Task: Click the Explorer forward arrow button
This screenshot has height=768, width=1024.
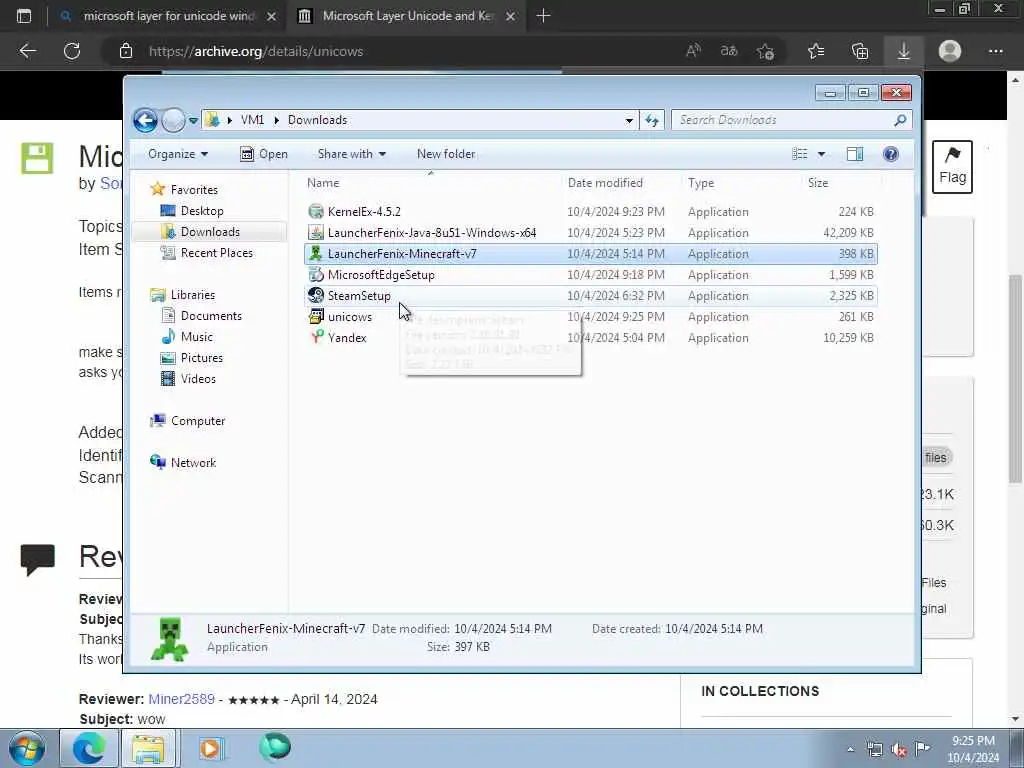Action: (x=173, y=120)
